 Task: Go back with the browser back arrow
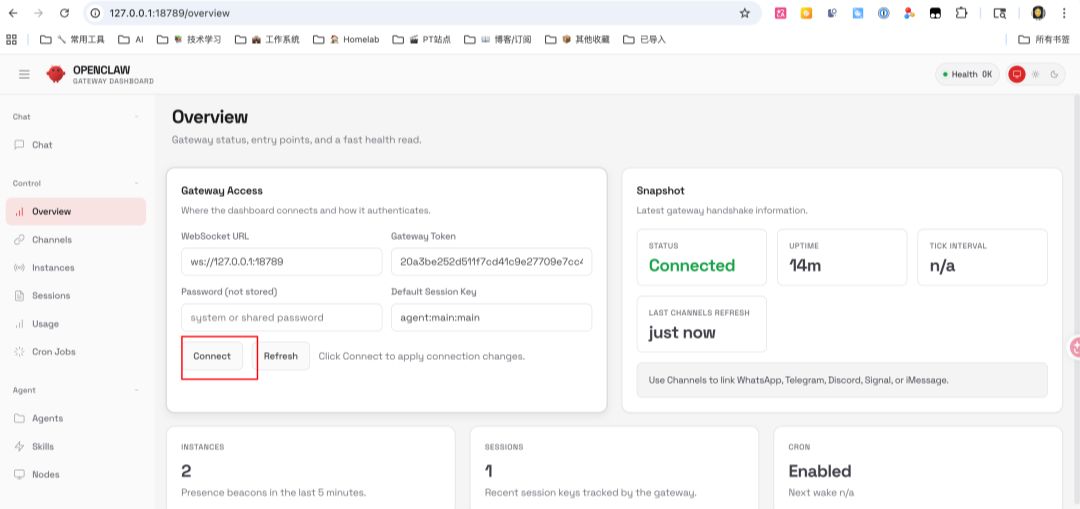pyautogui.click(x=13, y=13)
